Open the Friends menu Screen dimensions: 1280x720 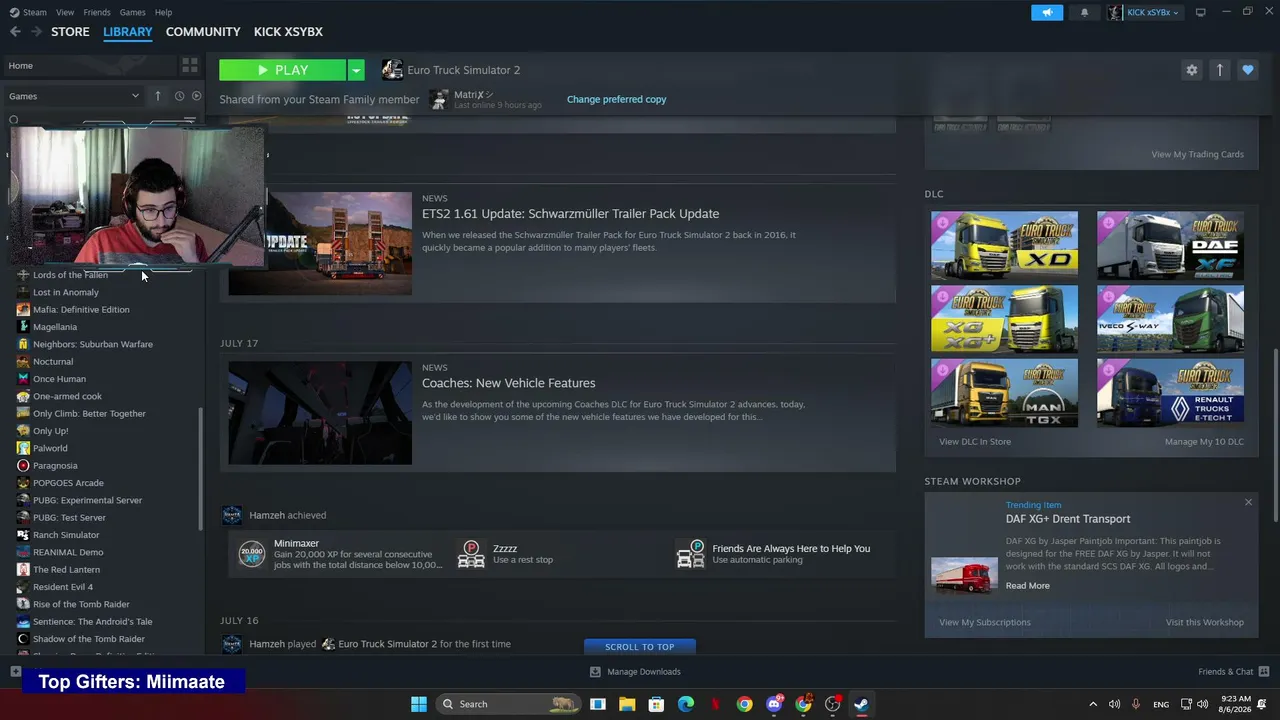tap(97, 12)
